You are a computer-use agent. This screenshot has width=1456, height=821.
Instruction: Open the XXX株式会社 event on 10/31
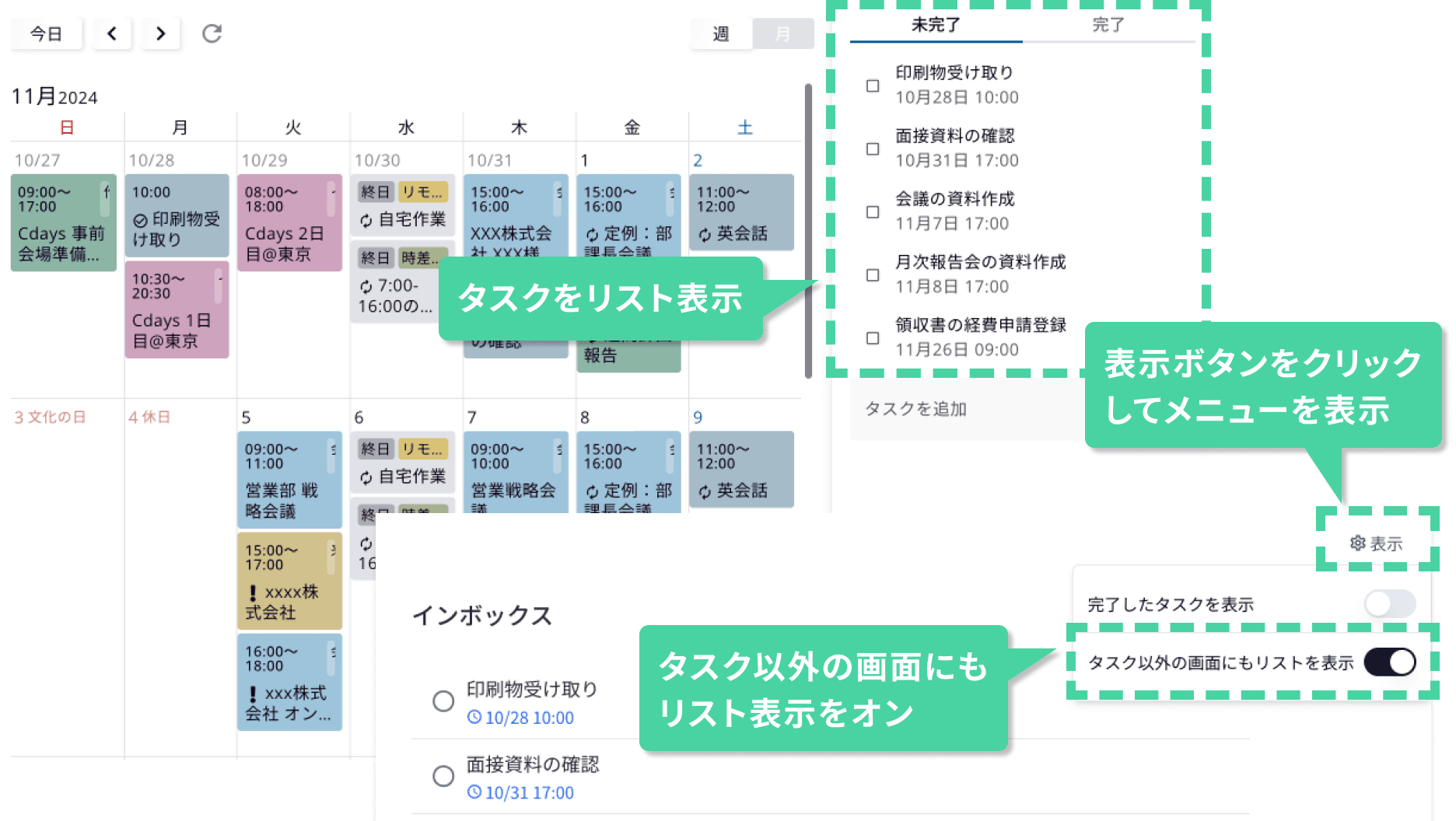(x=516, y=216)
